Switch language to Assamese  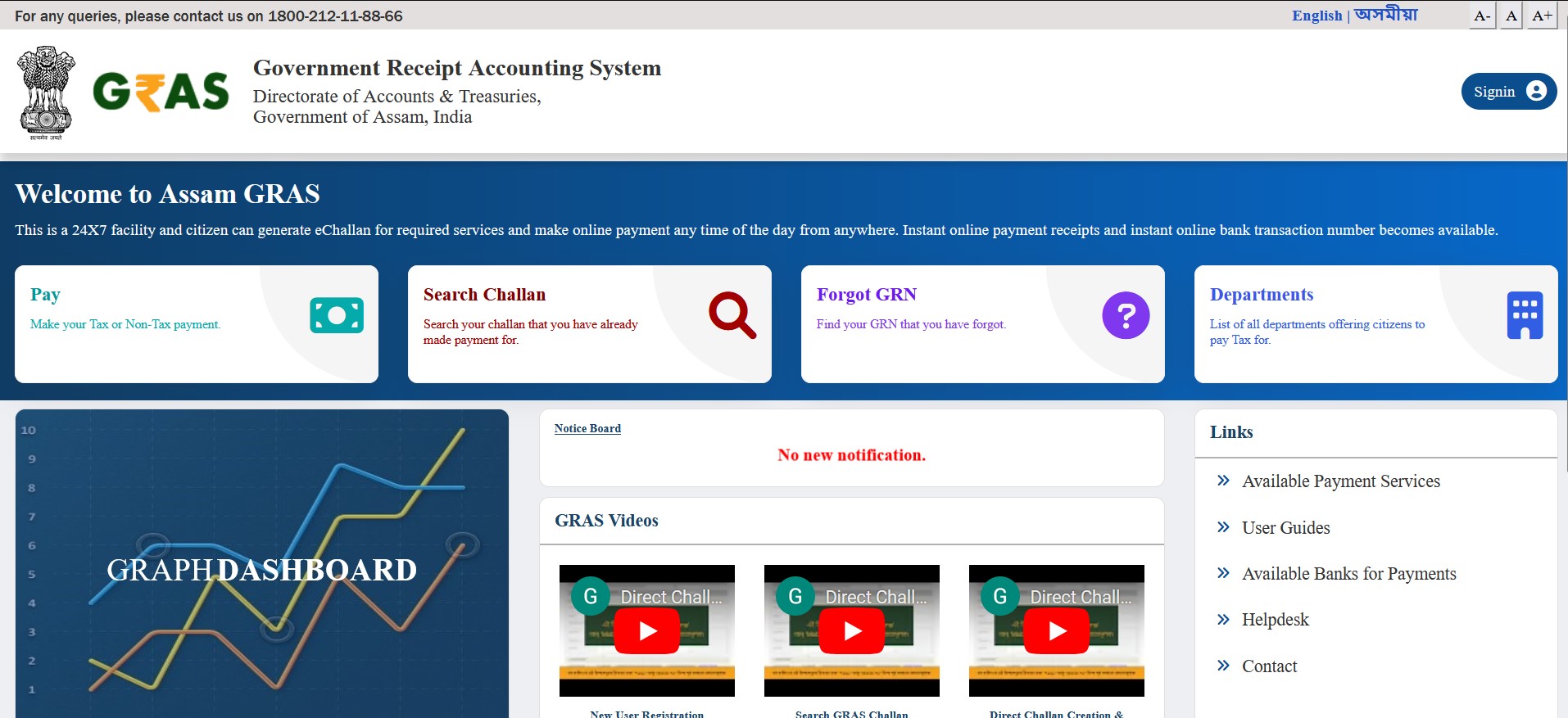(1386, 15)
